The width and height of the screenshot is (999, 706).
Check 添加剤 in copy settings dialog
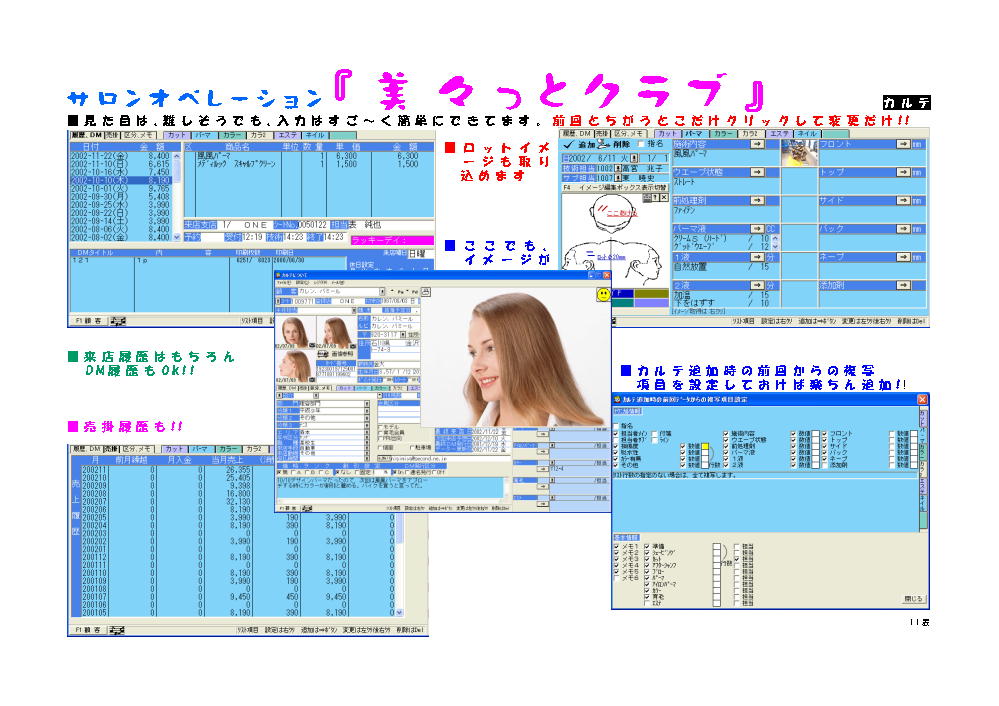tap(824, 466)
